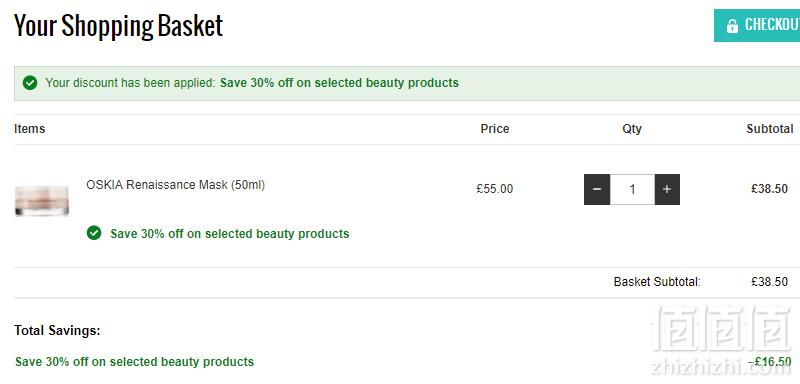
Task: Click the quantity input field
Action: tap(632, 190)
